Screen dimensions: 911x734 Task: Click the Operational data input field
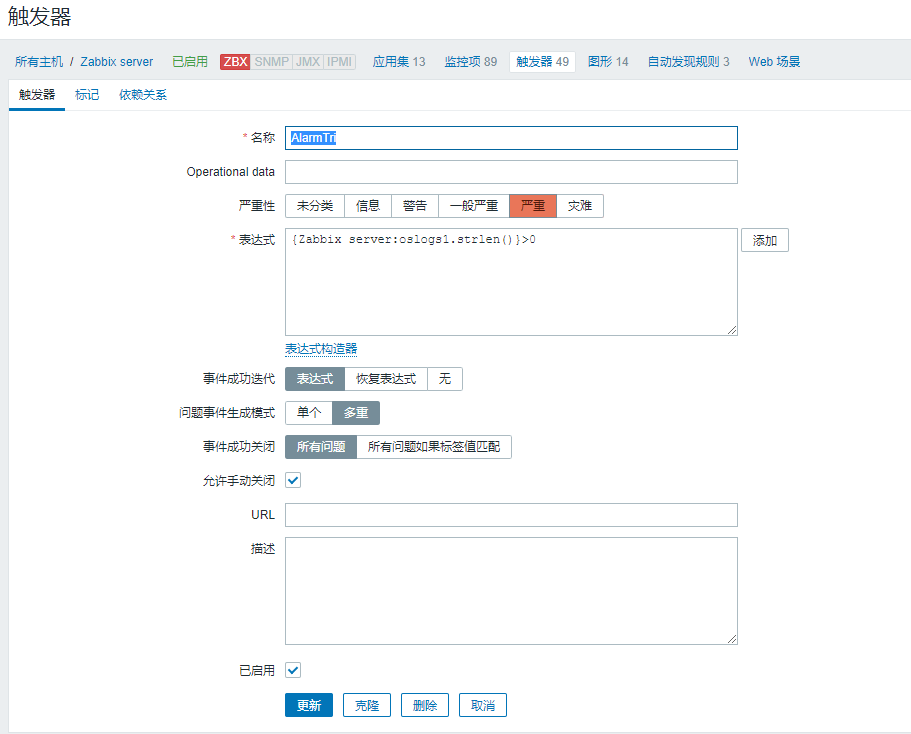point(511,172)
